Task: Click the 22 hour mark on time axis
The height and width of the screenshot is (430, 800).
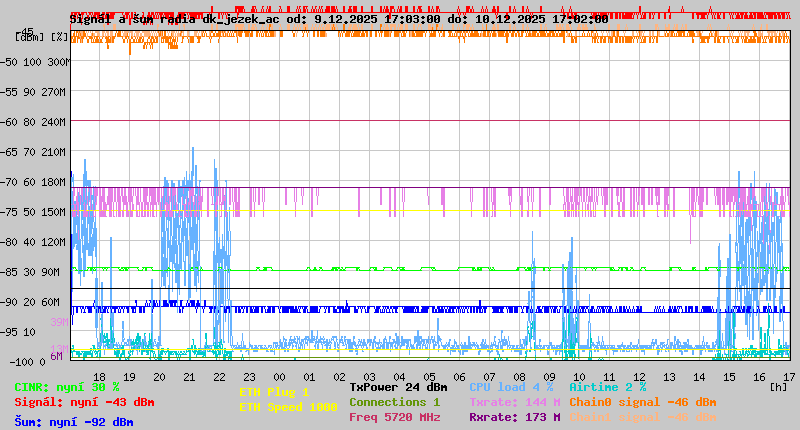Action: coord(220,376)
